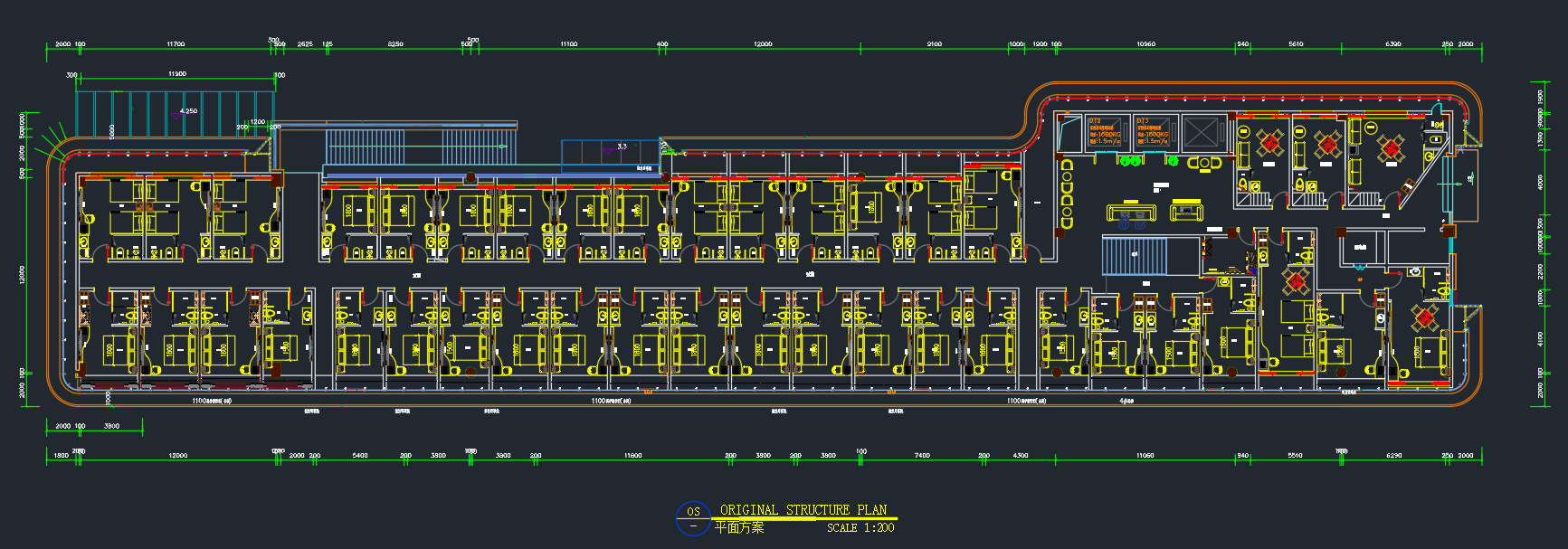Click the 11060 bottom dimension label
This screenshot has height=549, width=1568.
pyautogui.click(x=1145, y=455)
